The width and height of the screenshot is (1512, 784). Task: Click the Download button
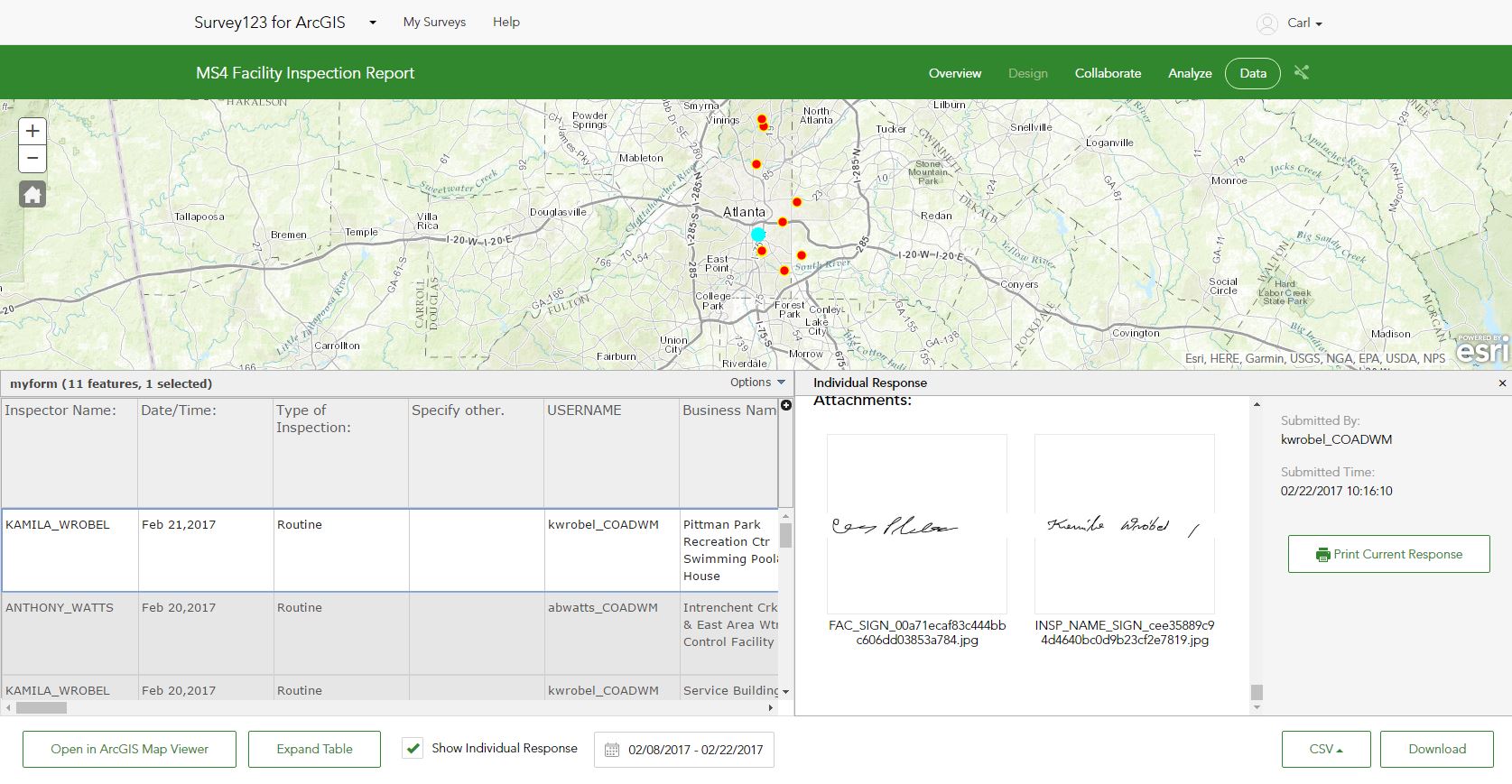click(1437, 749)
